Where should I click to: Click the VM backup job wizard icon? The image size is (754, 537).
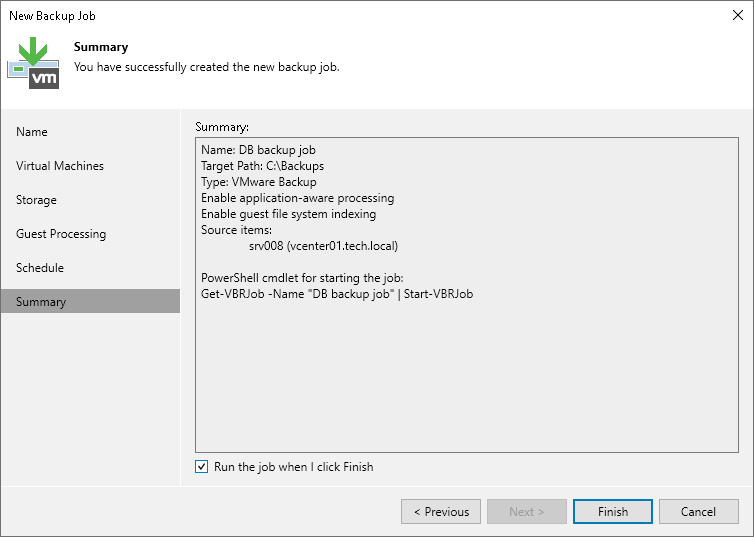[32, 63]
